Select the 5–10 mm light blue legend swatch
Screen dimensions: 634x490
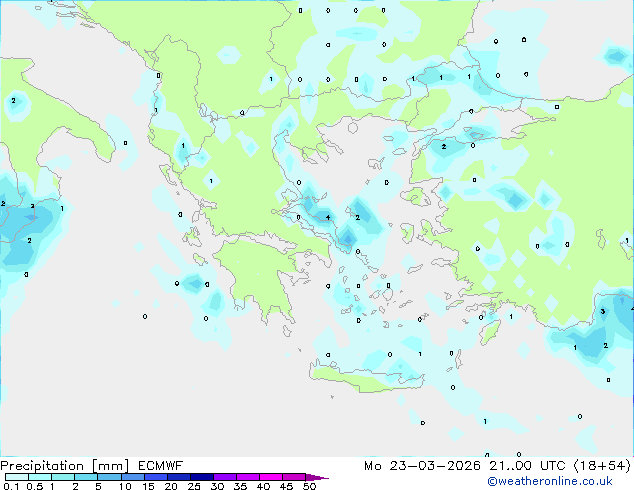110,477
